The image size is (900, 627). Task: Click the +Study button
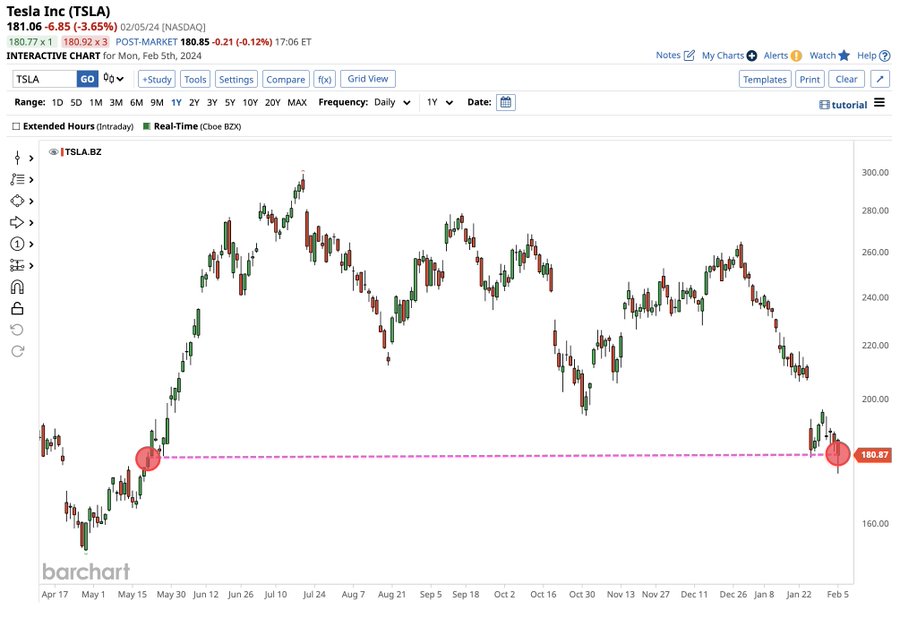click(x=157, y=79)
